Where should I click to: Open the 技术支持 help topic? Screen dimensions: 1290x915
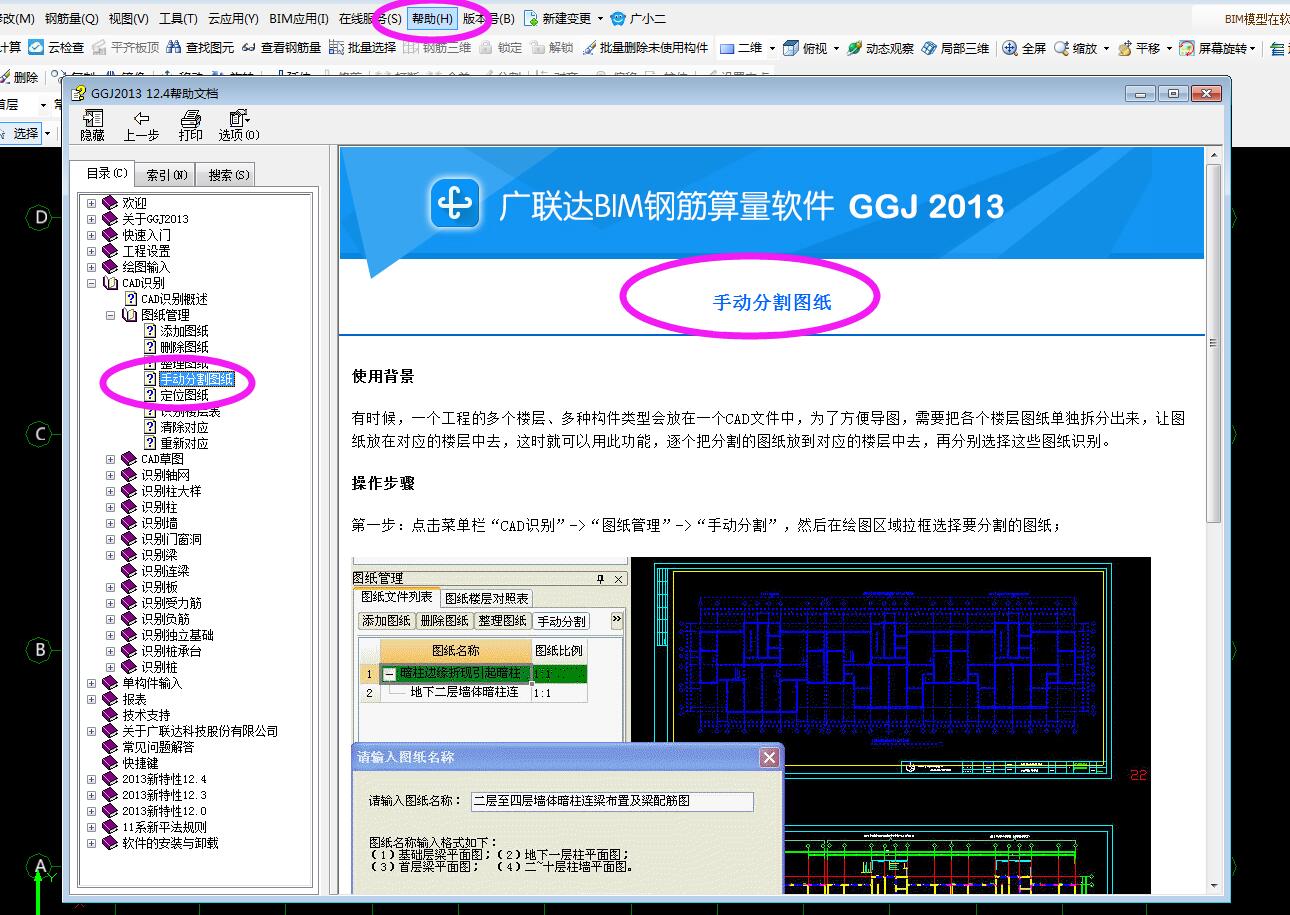click(x=146, y=715)
